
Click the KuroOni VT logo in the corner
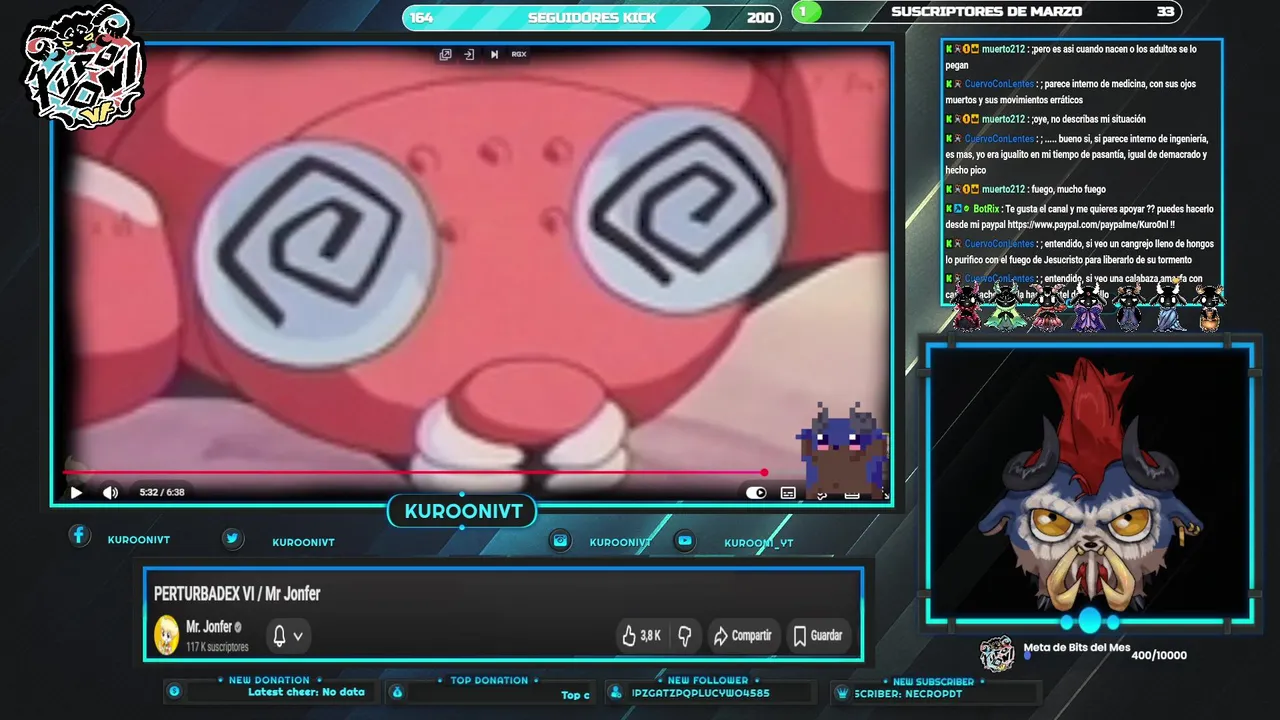85,67
